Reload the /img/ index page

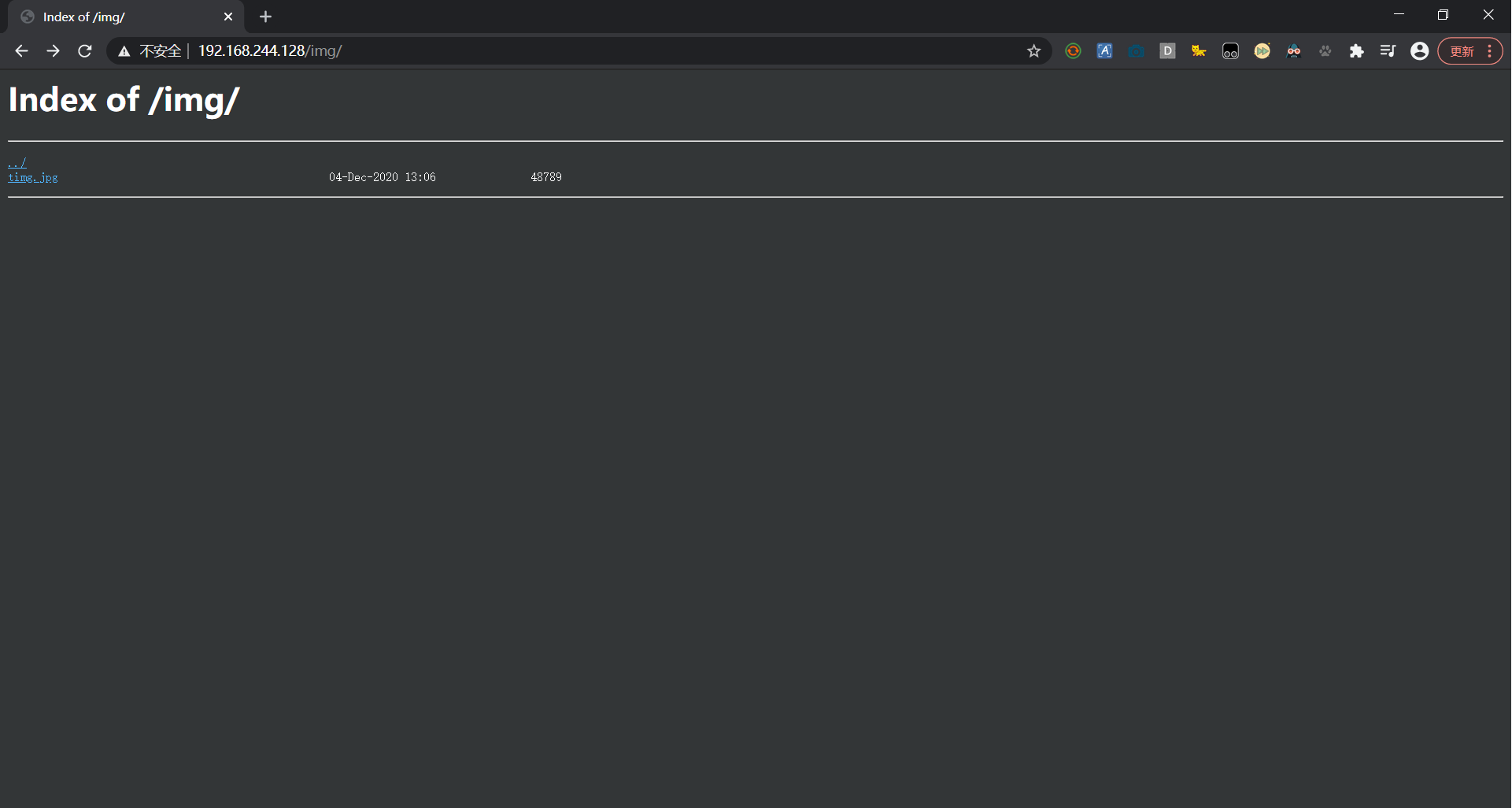coord(85,51)
